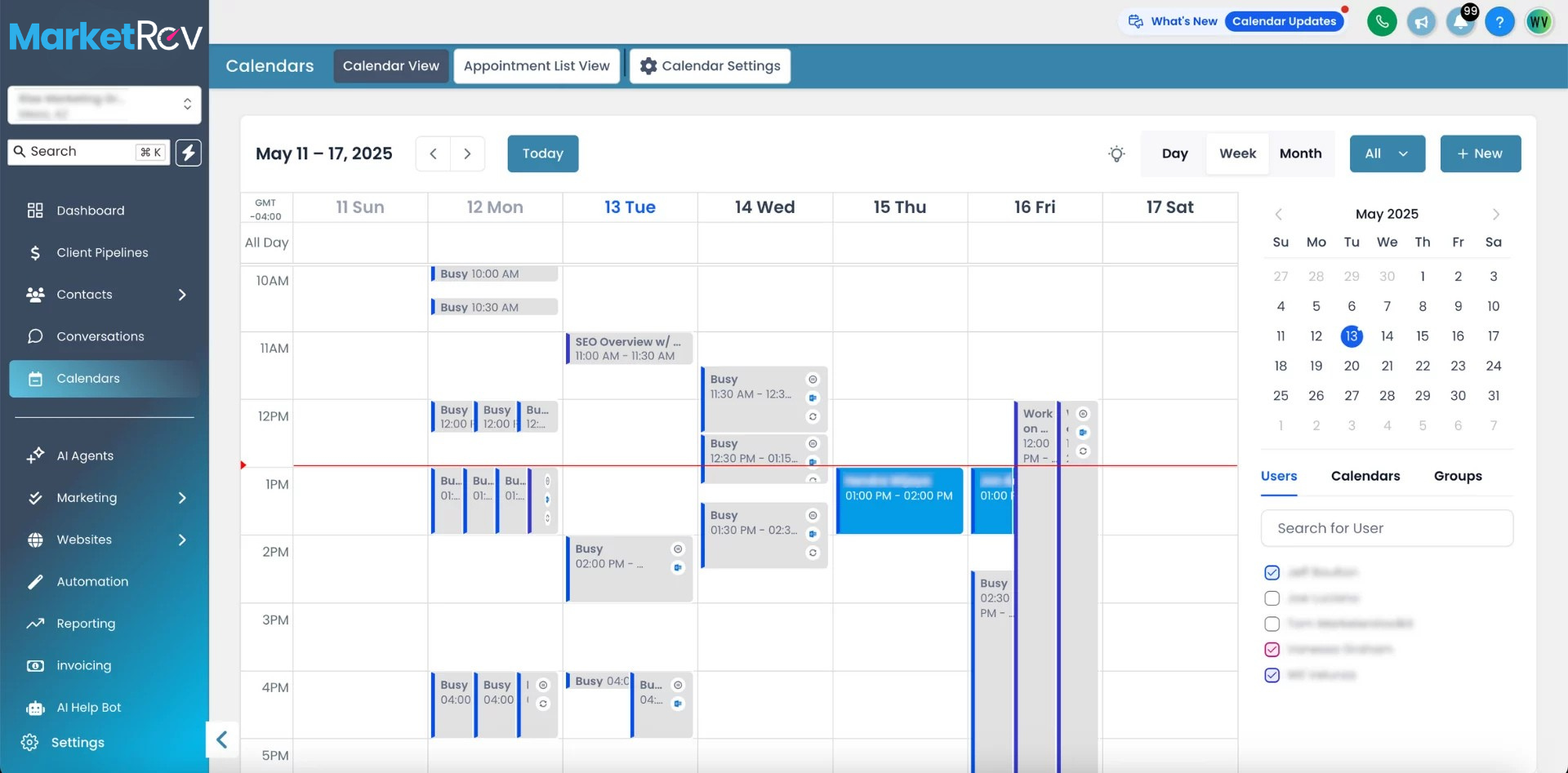Click the lightbulb icon beside Day view
Image resolution: width=1568 pixels, height=773 pixels.
point(1116,153)
